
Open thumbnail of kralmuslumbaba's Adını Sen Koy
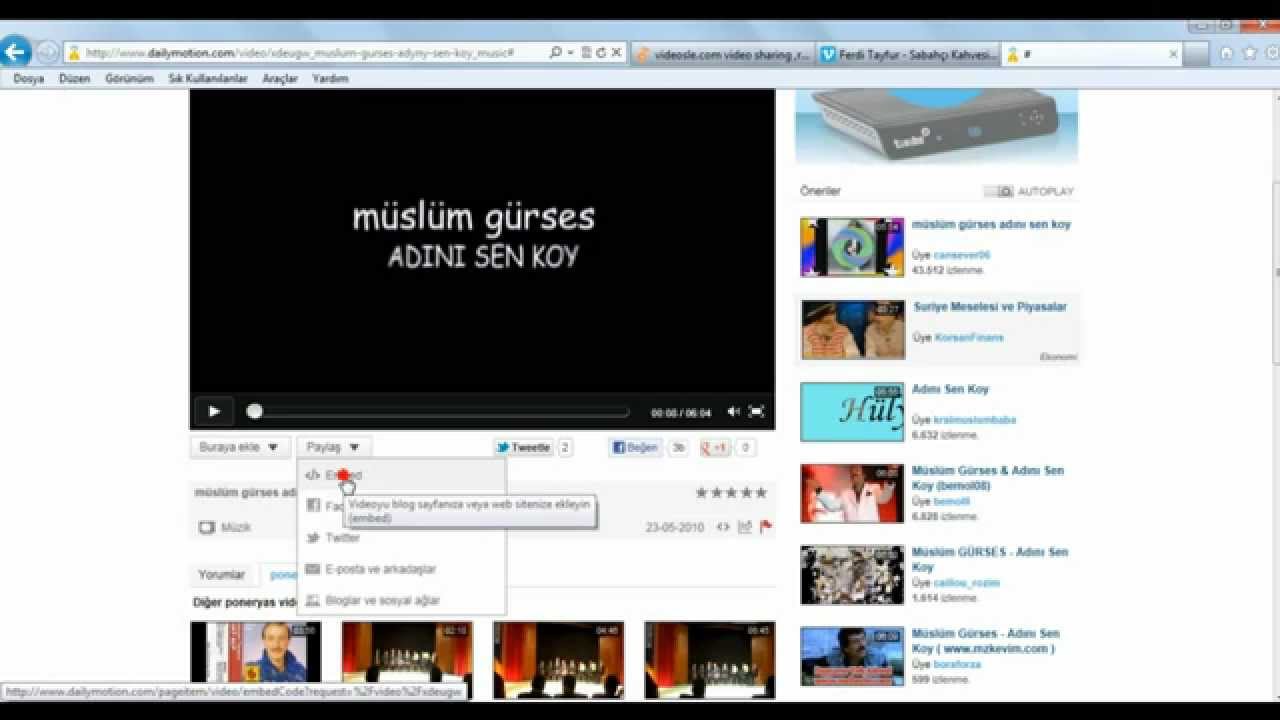852,412
